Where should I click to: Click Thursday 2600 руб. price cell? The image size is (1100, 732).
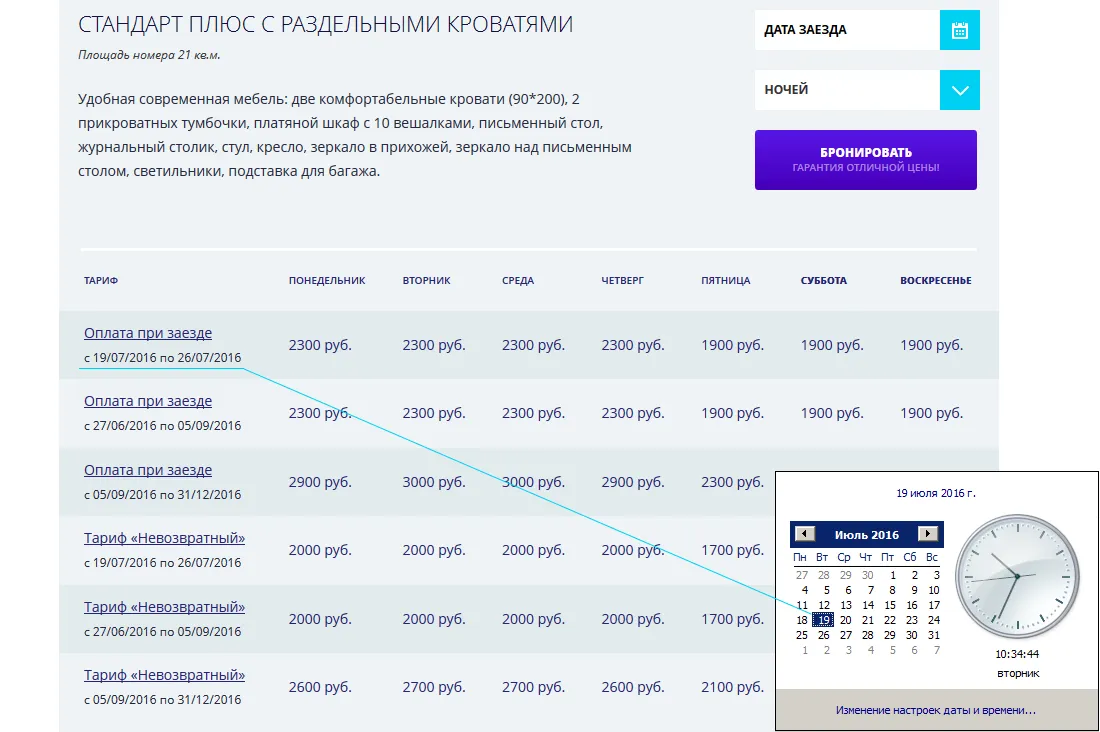(x=633, y=687)
